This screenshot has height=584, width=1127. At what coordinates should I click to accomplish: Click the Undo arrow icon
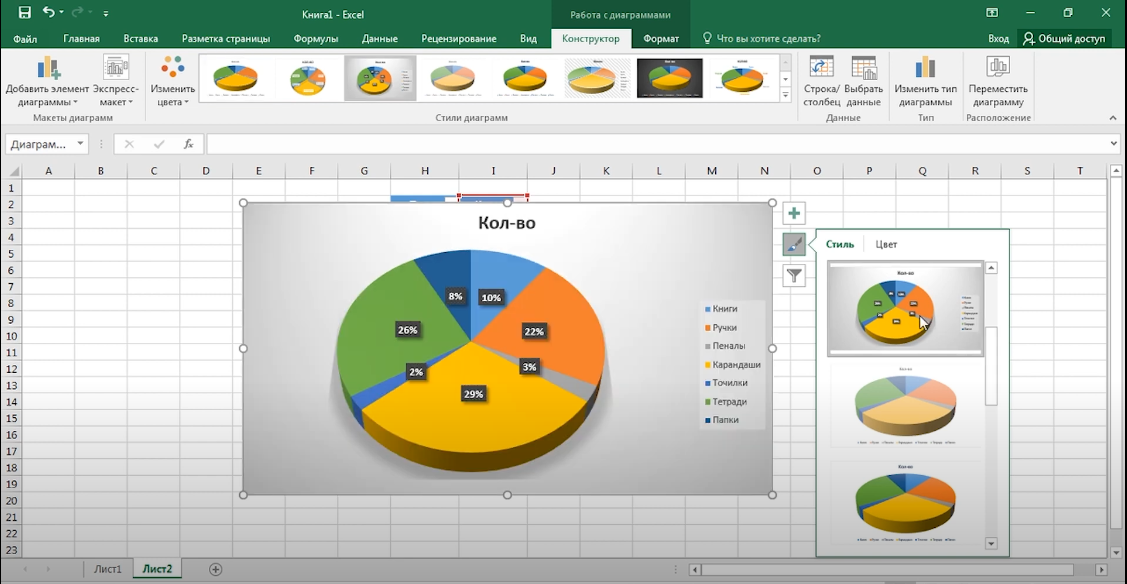pos(48,13)
